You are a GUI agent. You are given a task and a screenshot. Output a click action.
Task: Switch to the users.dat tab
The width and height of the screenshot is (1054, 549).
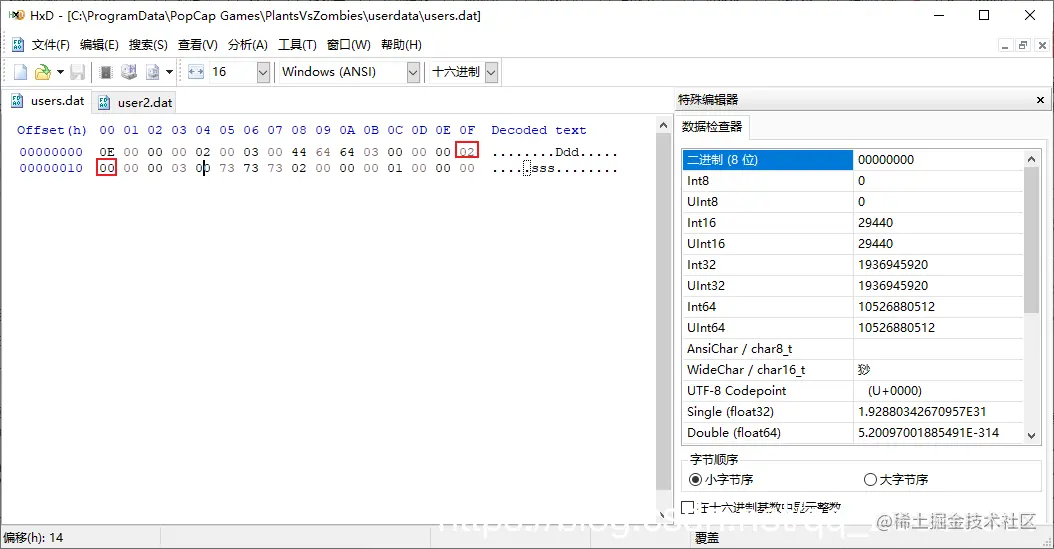click(x=47, y=101)
